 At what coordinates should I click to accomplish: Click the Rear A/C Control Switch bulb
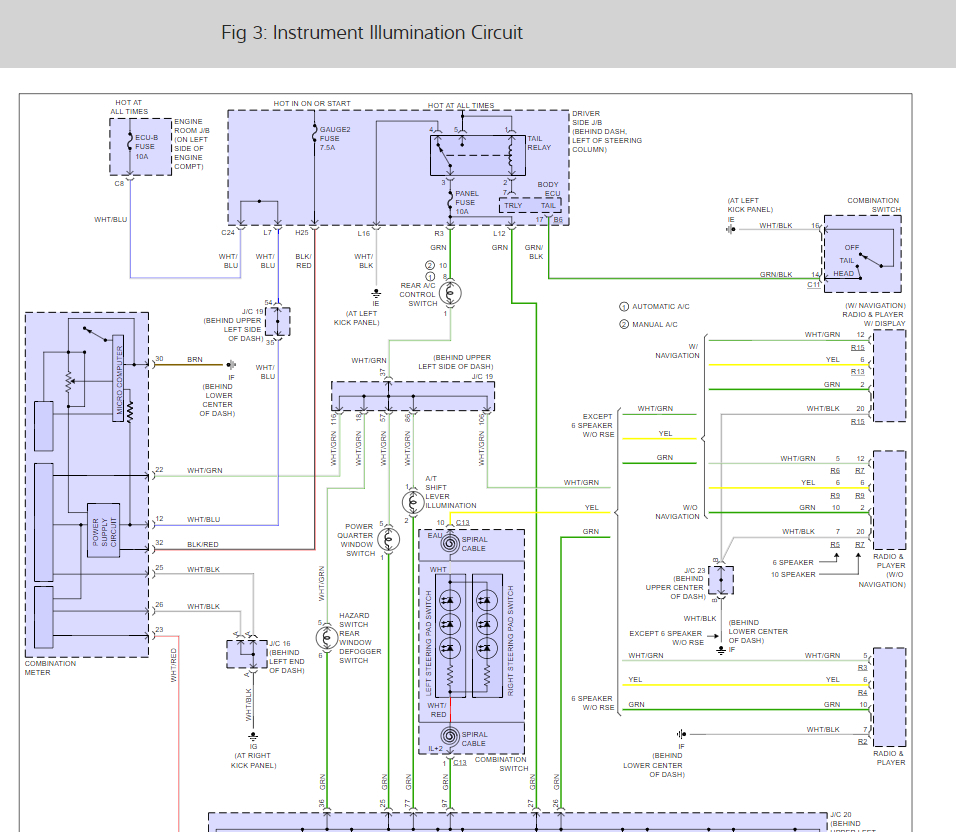450,294
